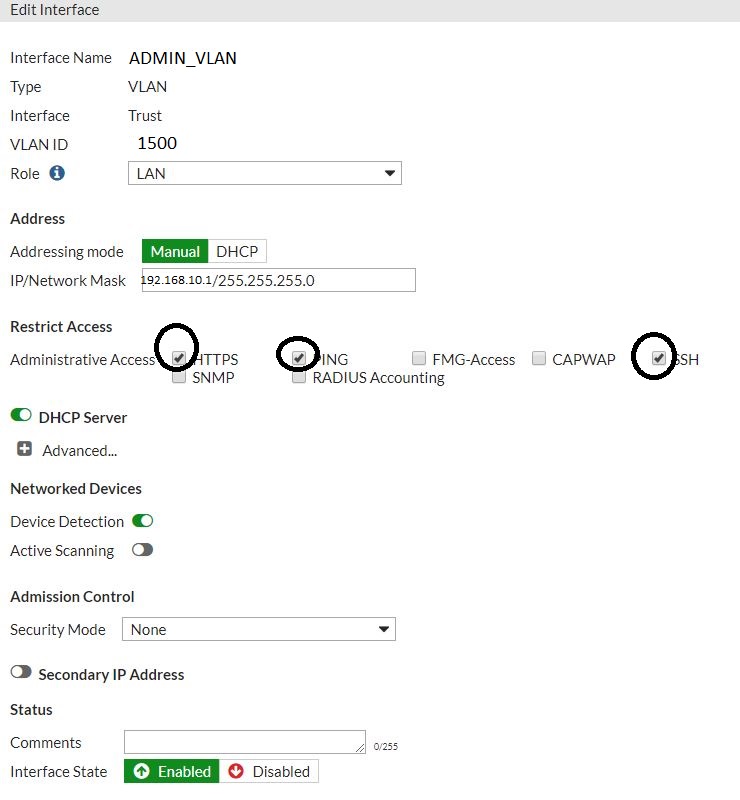Switch addressing mode to DHCP
740x800 pixels.
(x=237, y=251)
